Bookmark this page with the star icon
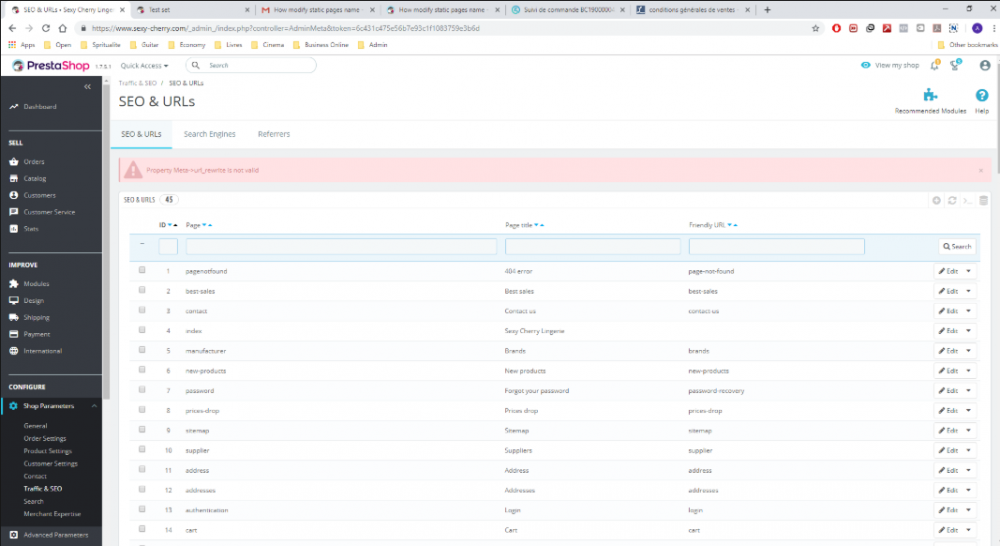 [815, 28]
